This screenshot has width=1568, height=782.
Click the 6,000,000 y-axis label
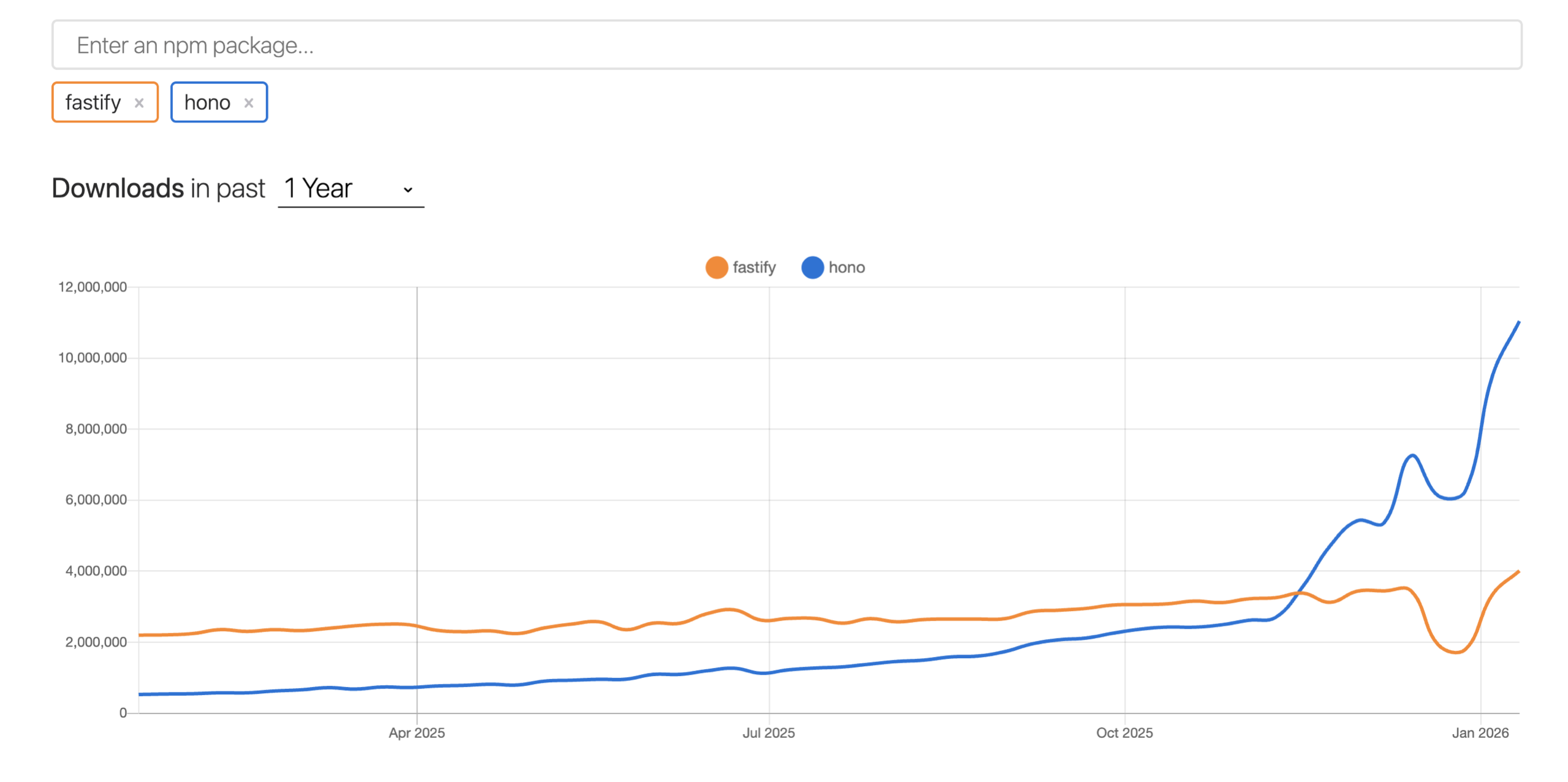click(96, 500)
